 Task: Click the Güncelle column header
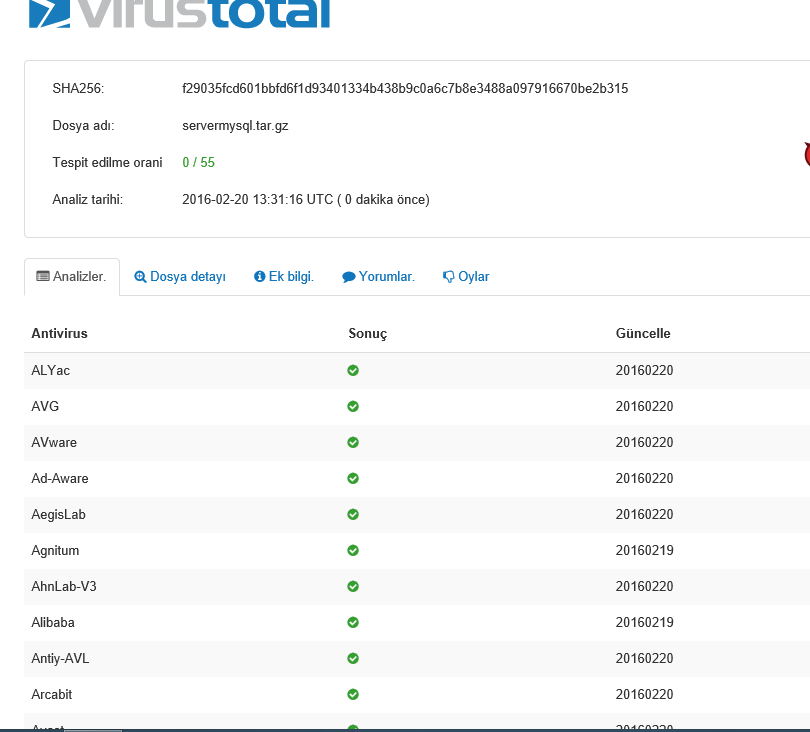[x=643, y=333]
